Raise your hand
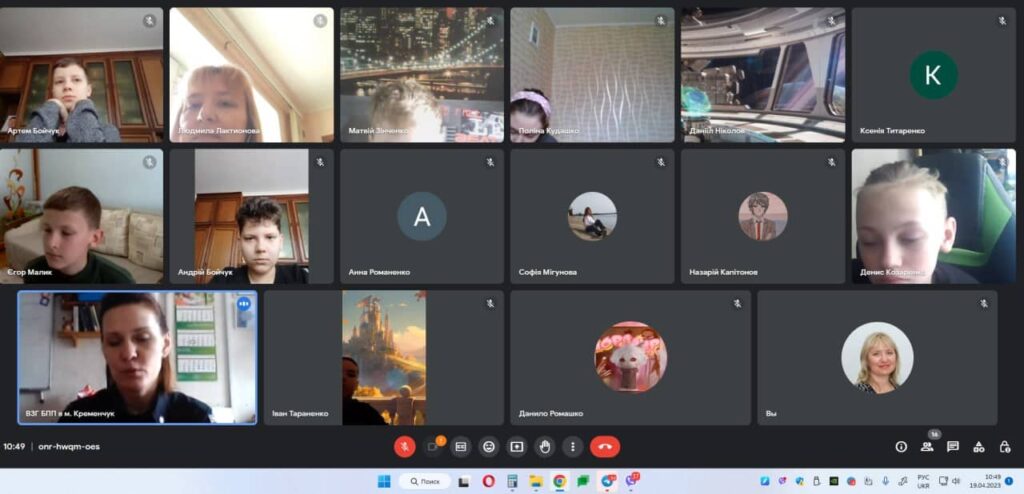Screen dimensions: 1024x494 coord(545,447)
